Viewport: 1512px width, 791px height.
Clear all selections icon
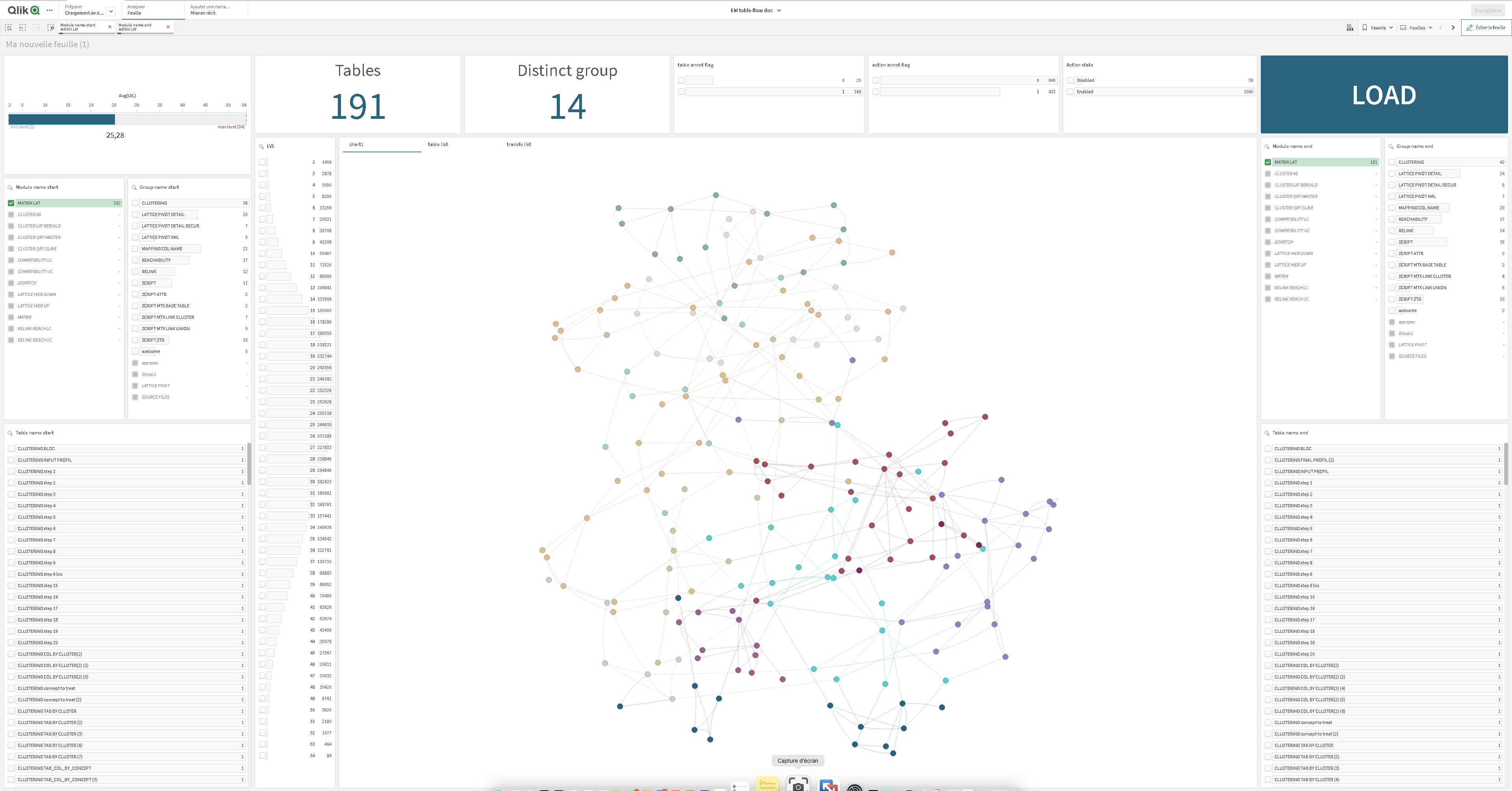point(50,28)
